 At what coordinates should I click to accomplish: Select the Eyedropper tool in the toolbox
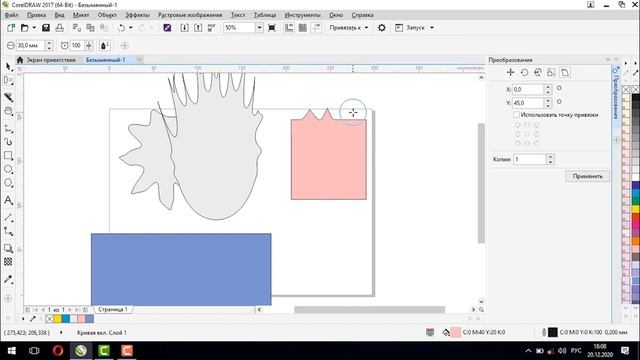click(x=8, y=280)
